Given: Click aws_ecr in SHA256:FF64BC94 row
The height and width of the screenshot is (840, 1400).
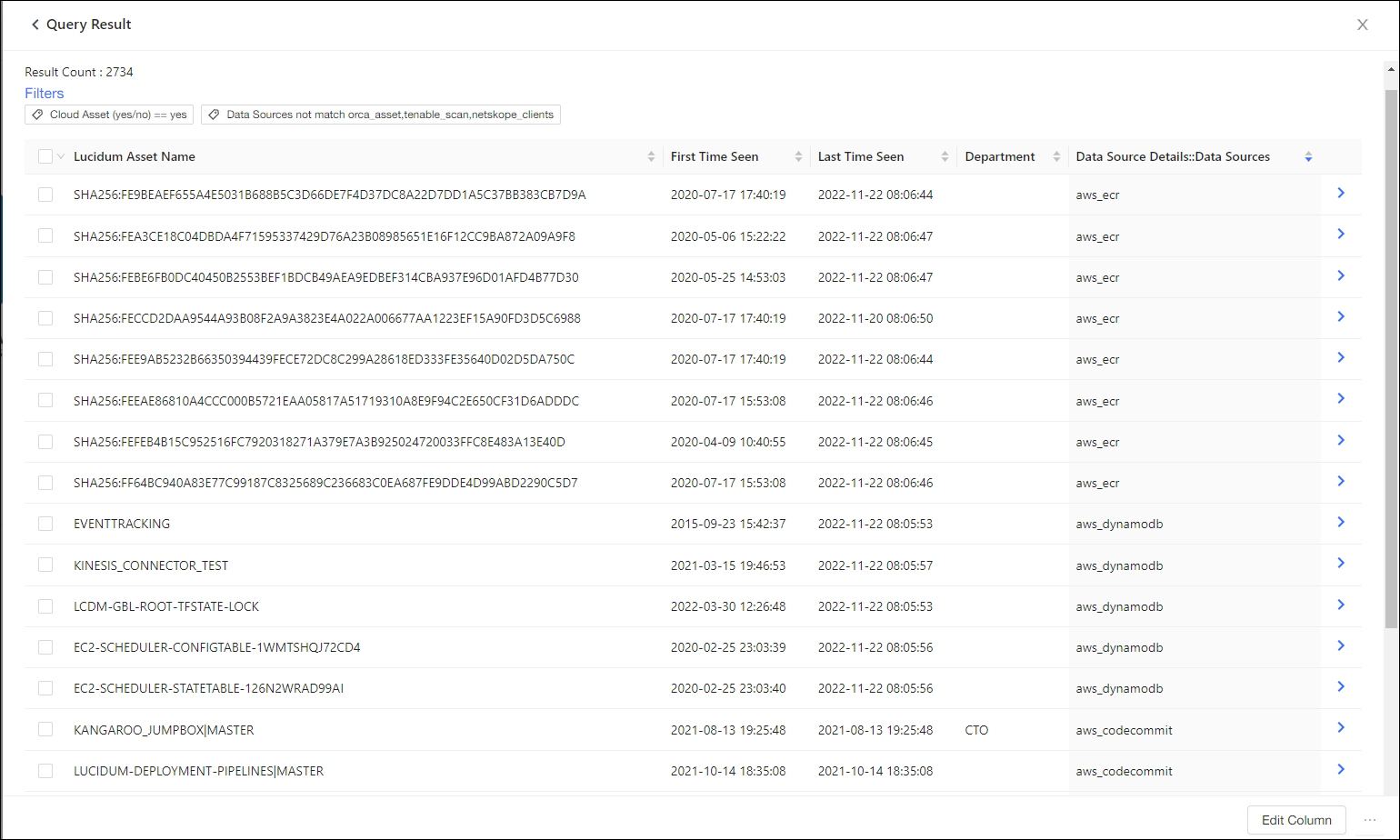Looking at the screenshot, I should coord(1097,483).
